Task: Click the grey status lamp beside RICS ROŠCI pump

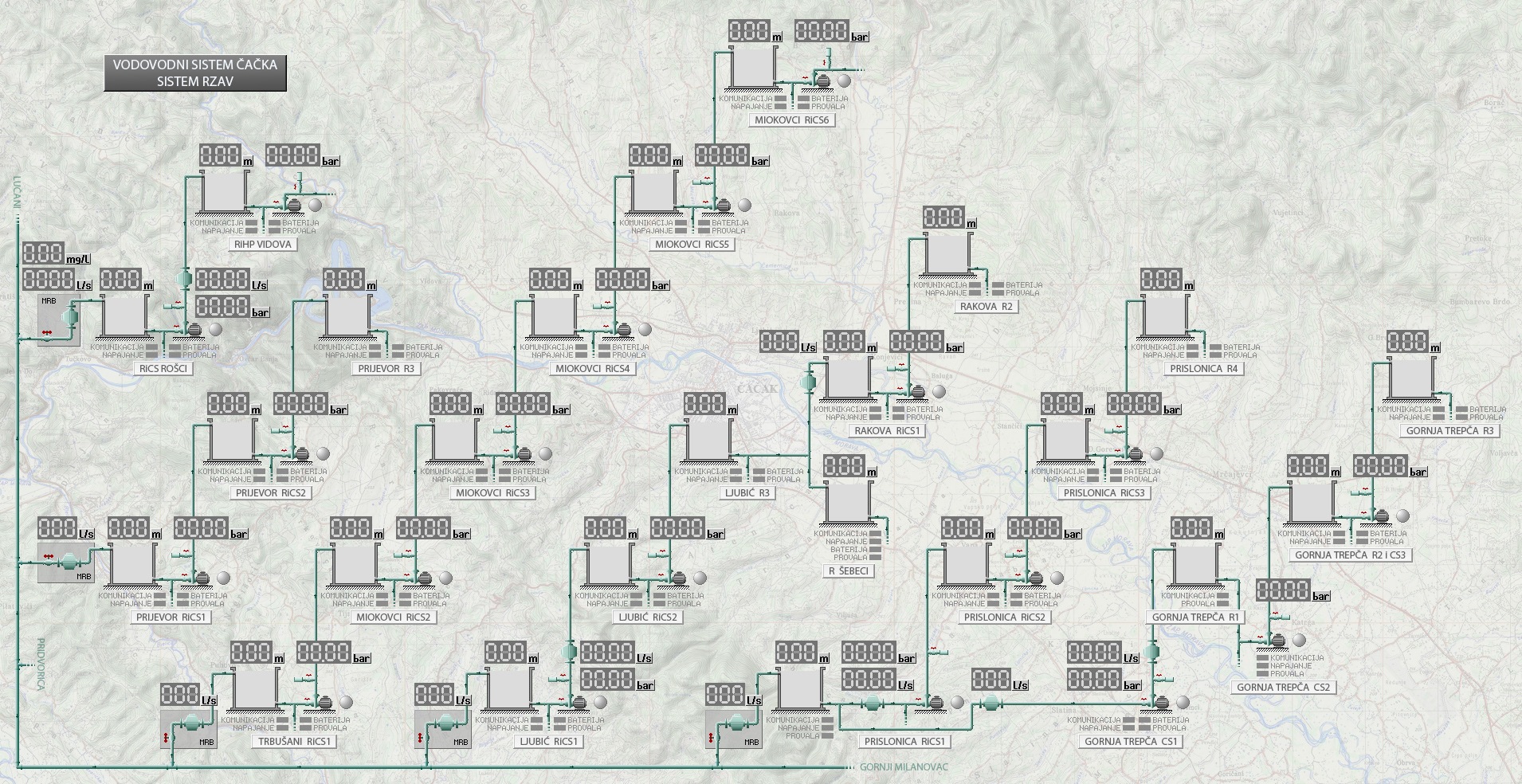Action: tap(215, 329)
